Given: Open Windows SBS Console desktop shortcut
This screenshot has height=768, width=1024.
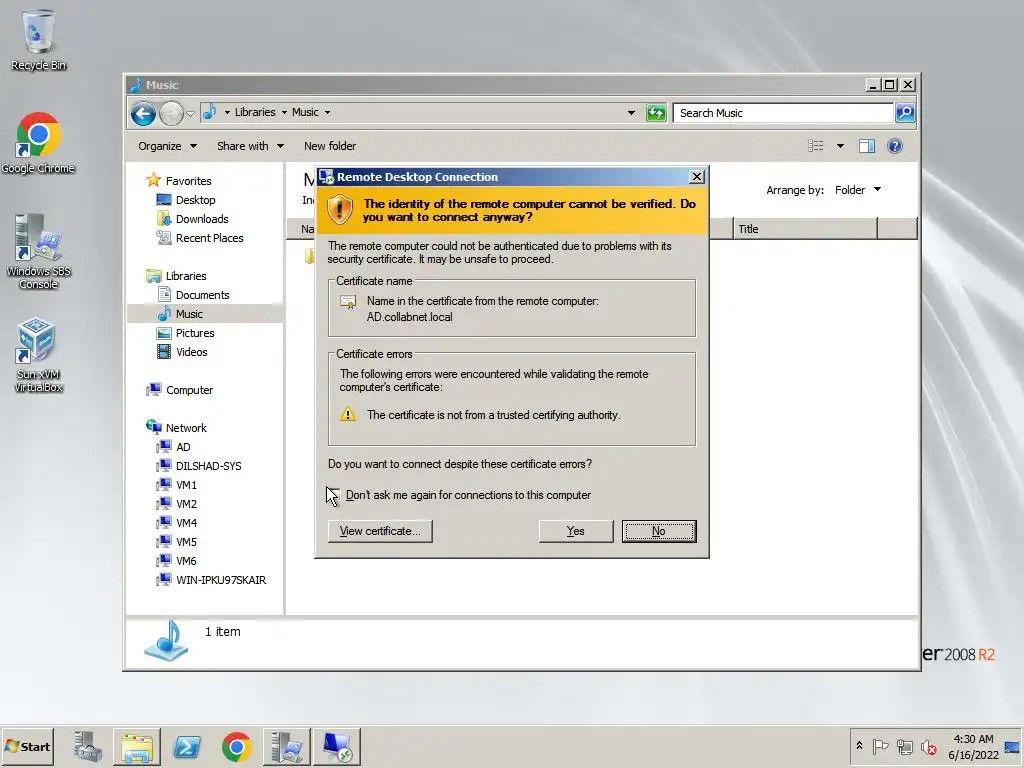Looking at the screenshot, I should click(38, 252).
